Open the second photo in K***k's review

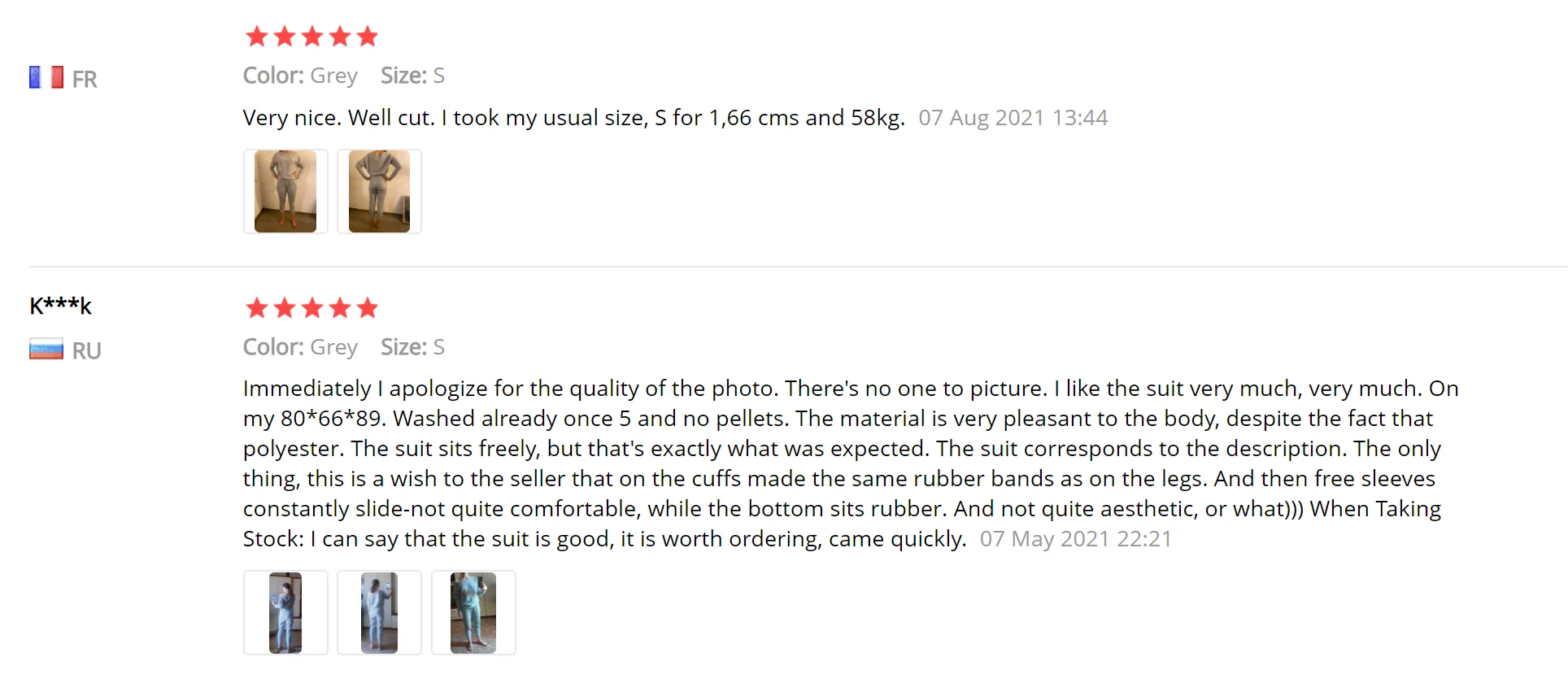pos(379,613)
